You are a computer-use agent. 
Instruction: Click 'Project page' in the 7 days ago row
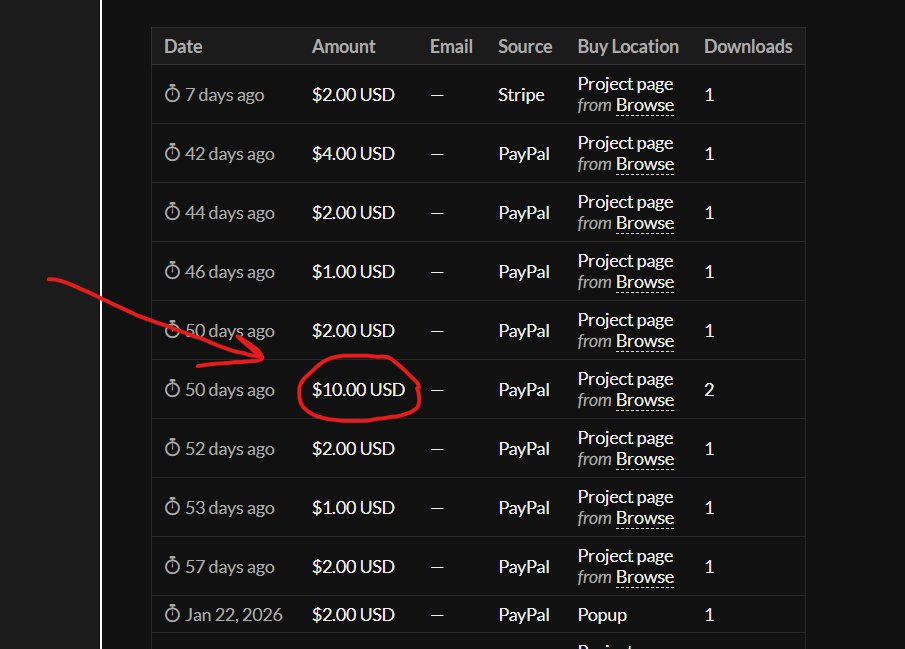(626, 84)
